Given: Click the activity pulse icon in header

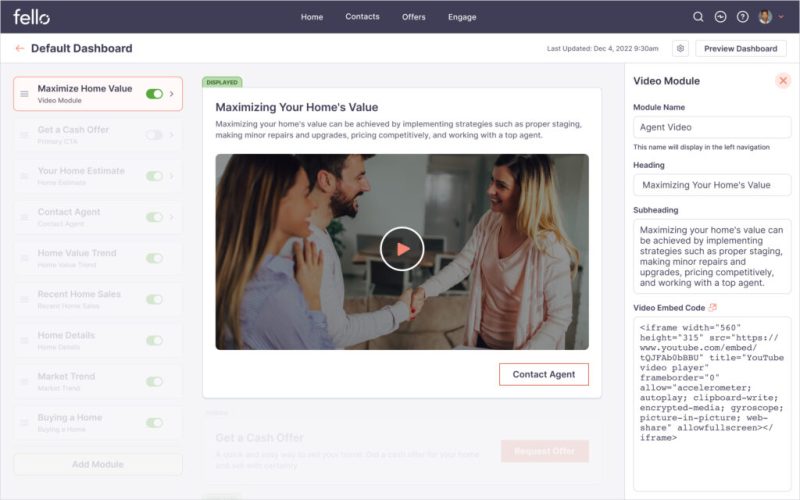Looking at the screenshot, I should pyautogui.click(x=721, y=17).
